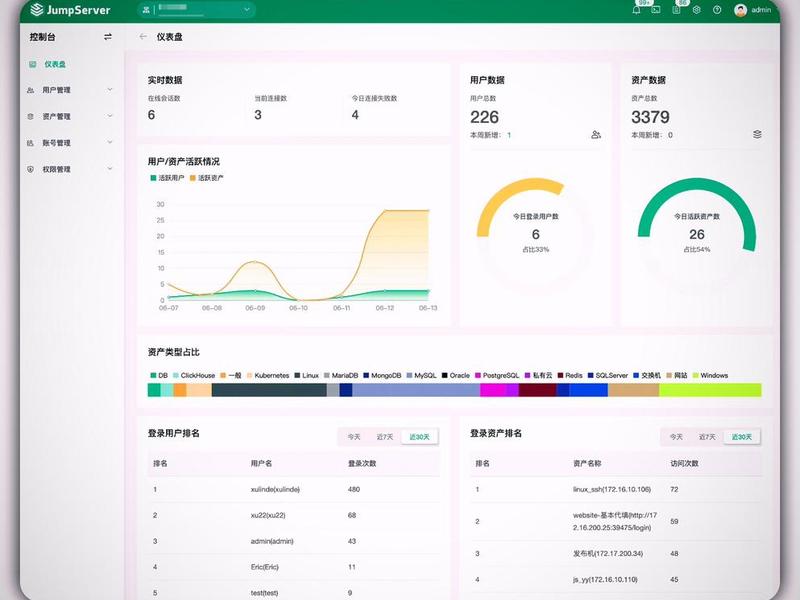The image size is (800, 600).
Task: Expand 账号管理 chevron
Action: pyautogui.click(x=110, y=142)
